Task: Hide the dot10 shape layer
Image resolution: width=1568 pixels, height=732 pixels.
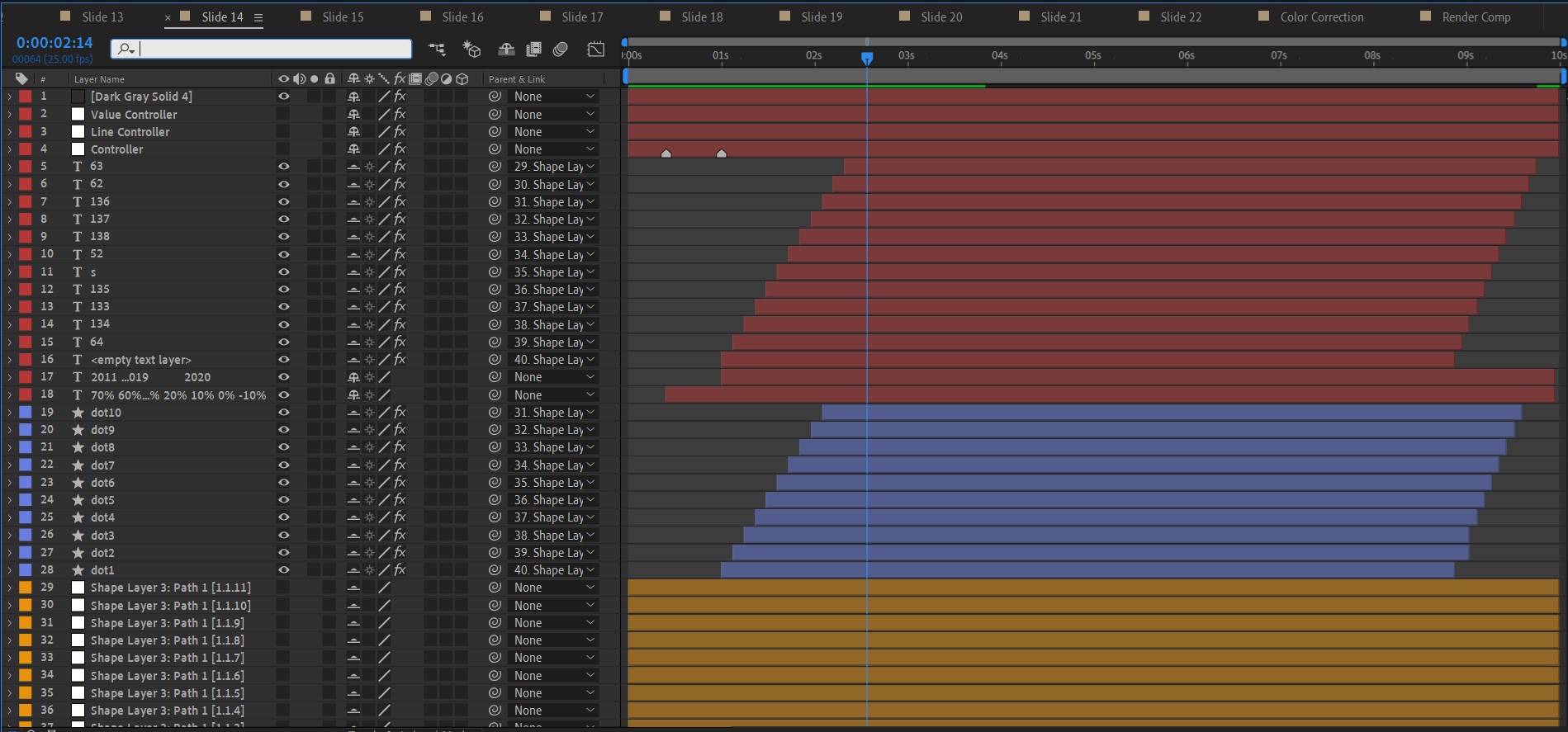Action: (283, 413)
